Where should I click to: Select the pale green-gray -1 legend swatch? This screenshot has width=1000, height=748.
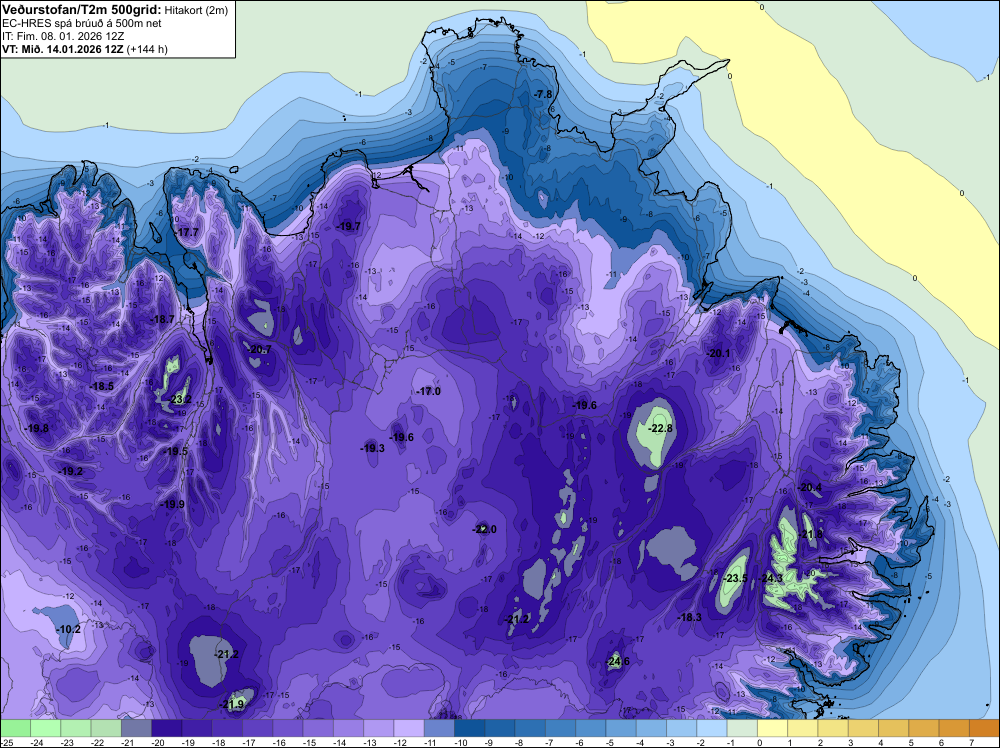pyautogui.click(x=742, y=728)
